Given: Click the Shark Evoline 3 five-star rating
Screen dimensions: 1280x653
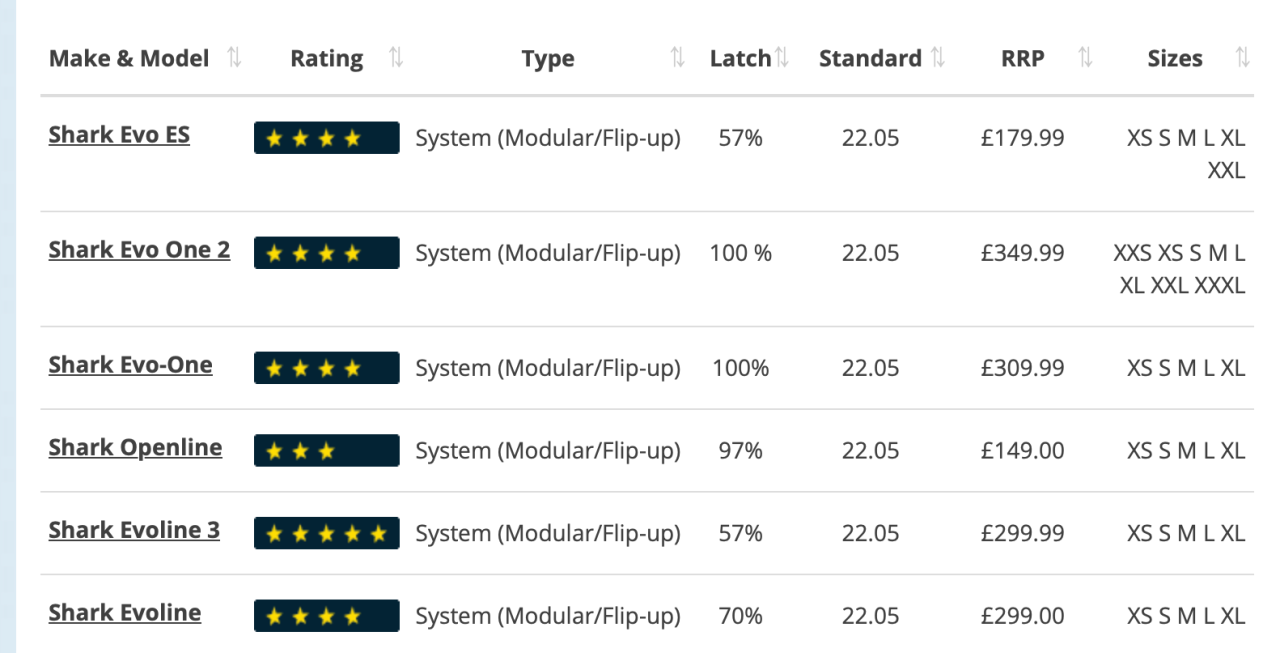Looking at the screenshot, I should pos(326,533).
